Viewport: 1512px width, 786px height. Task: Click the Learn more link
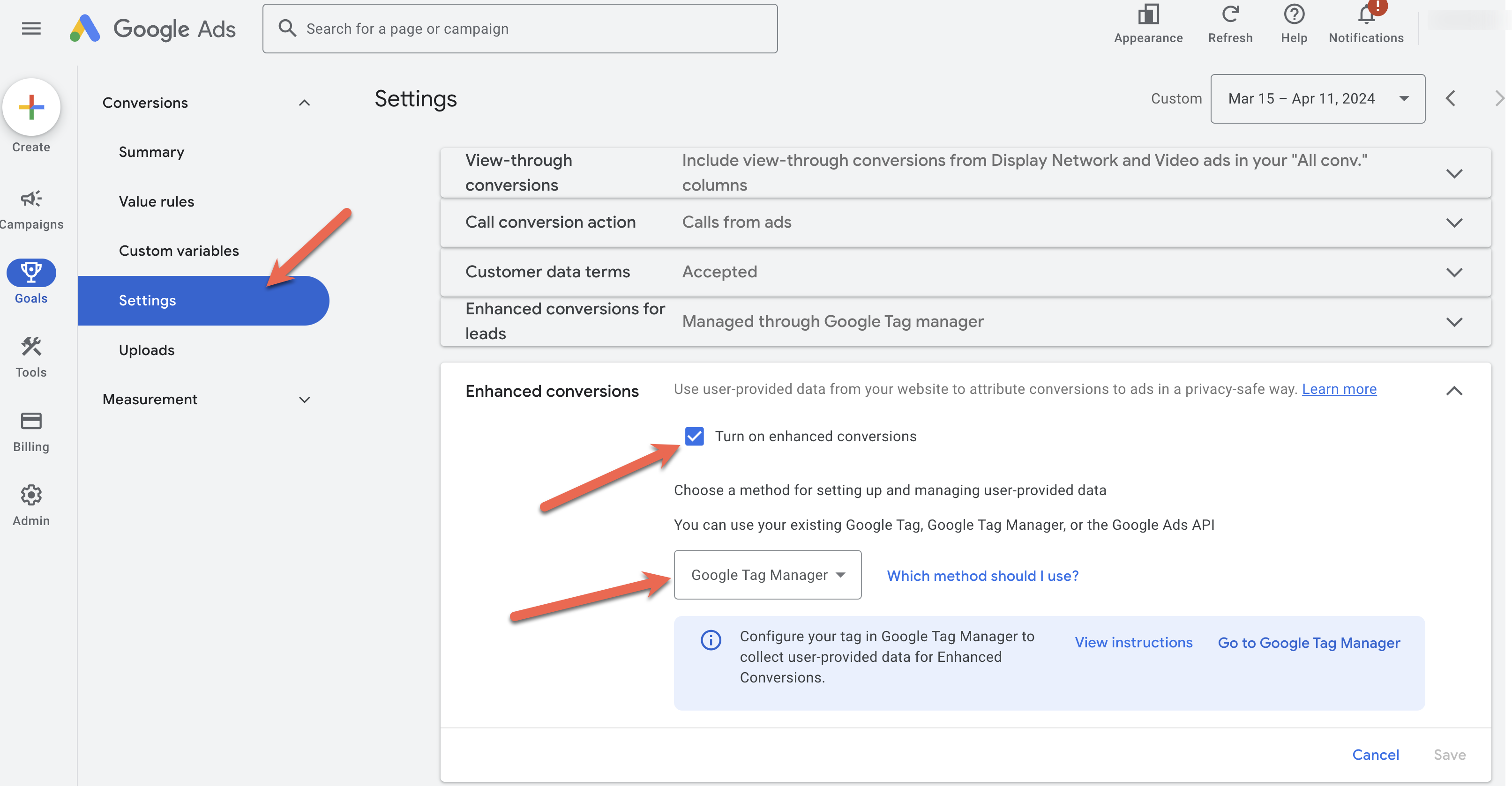[x=1339, y=389]
